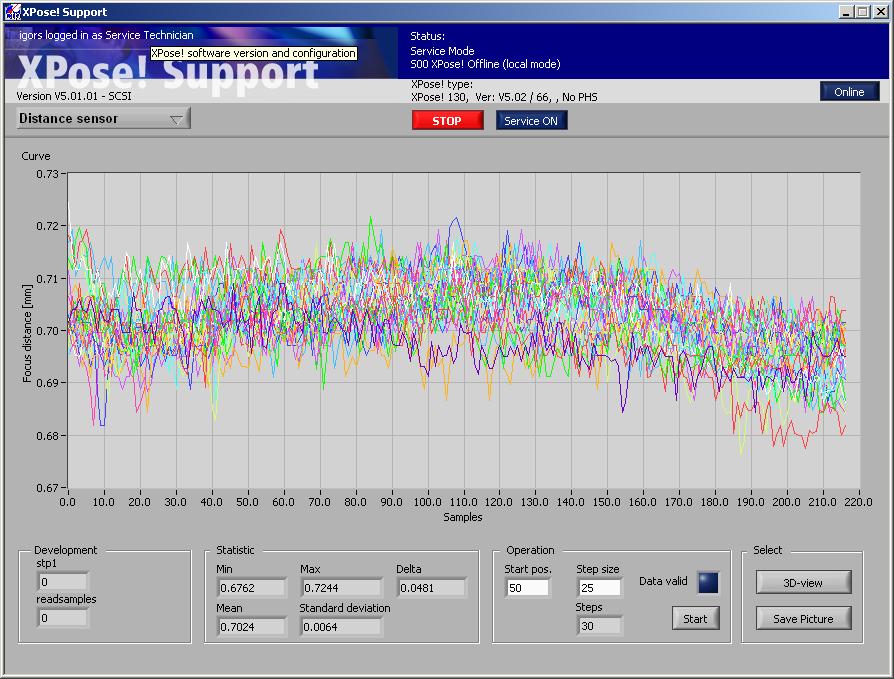Click the Max statistic value 0.7244
The image size is (894, 679).
pos(341,588)
